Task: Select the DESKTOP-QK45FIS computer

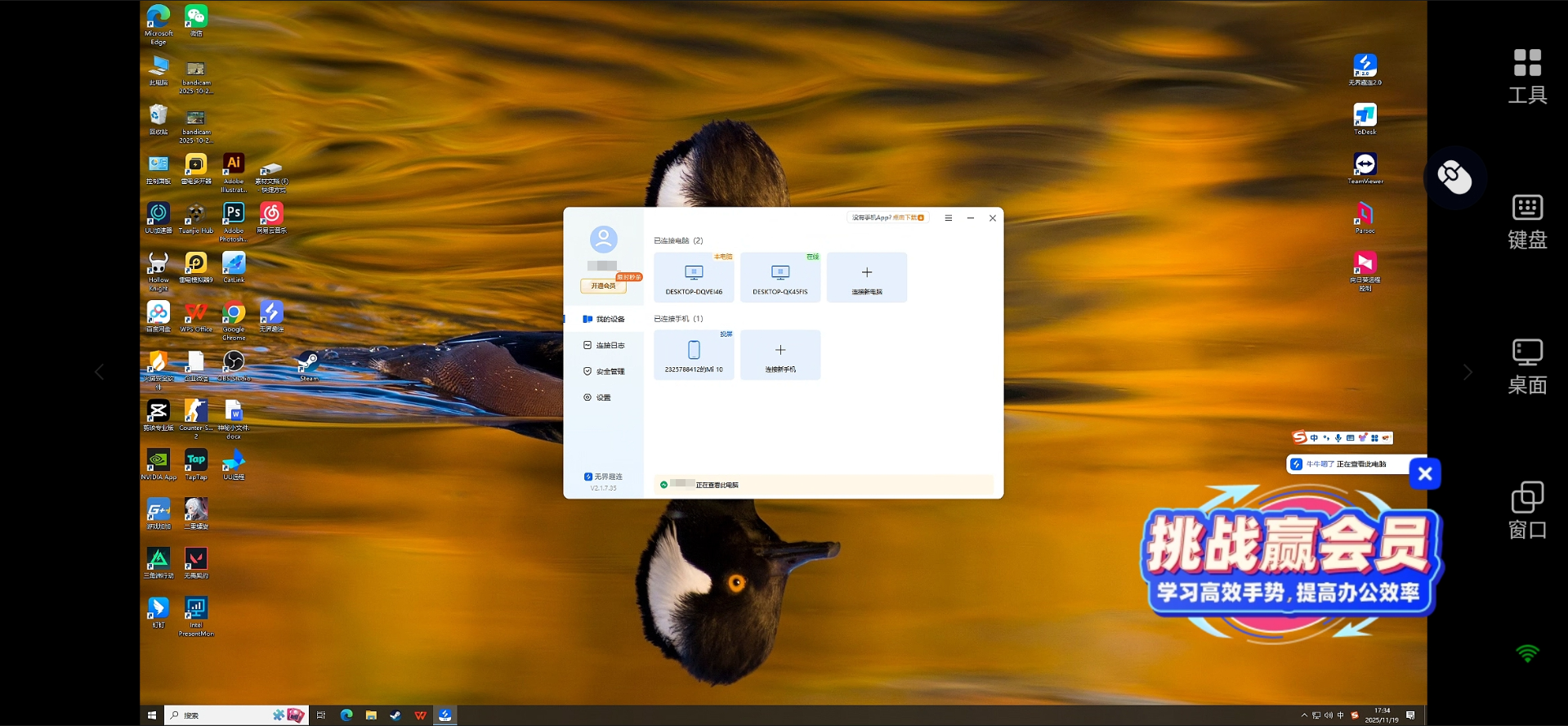Action: click(x=780, y=277)
